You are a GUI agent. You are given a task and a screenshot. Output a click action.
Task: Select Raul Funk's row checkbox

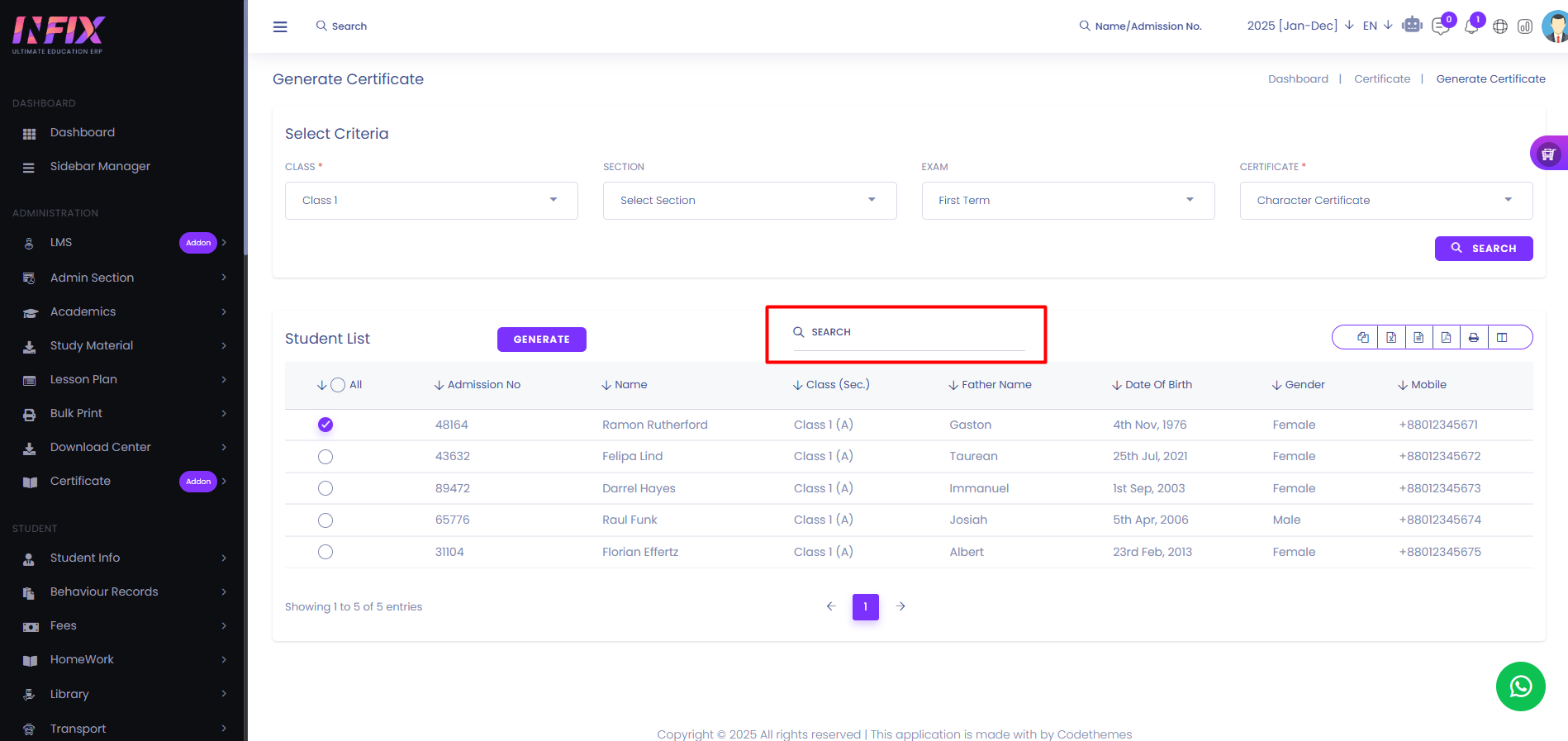pyautogui.click(x=325, y=520)
